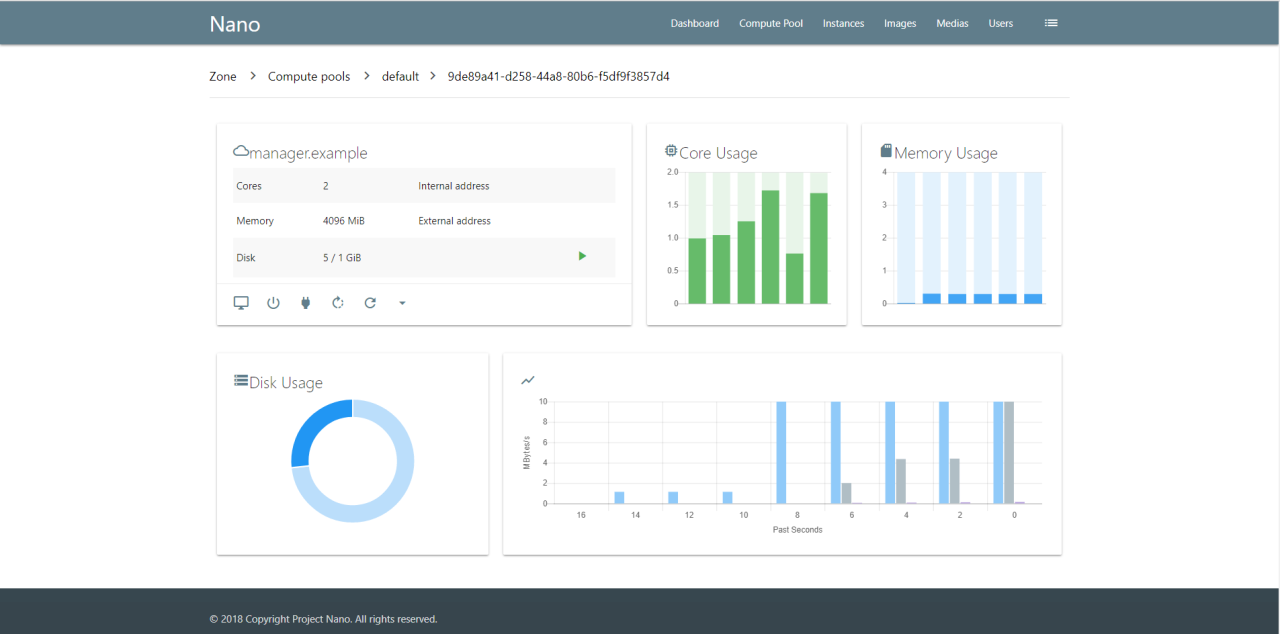Click the default pool breadcrumb link

pos(400,76)
